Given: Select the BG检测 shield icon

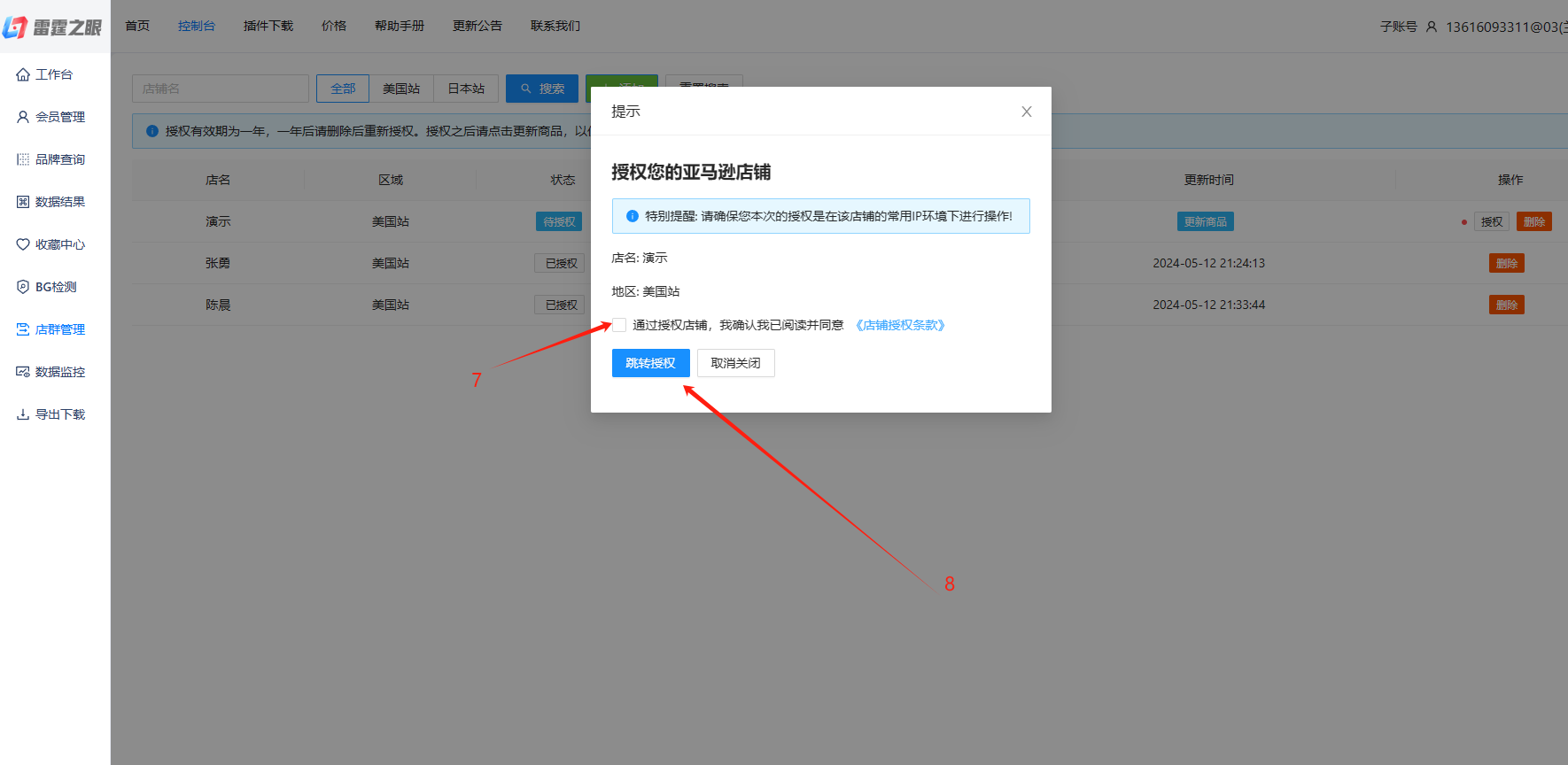Looking at the screenshot, I should coord(23,287).
